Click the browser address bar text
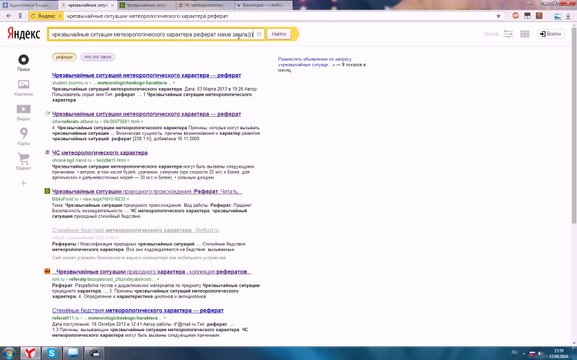 tap(147, 16)
